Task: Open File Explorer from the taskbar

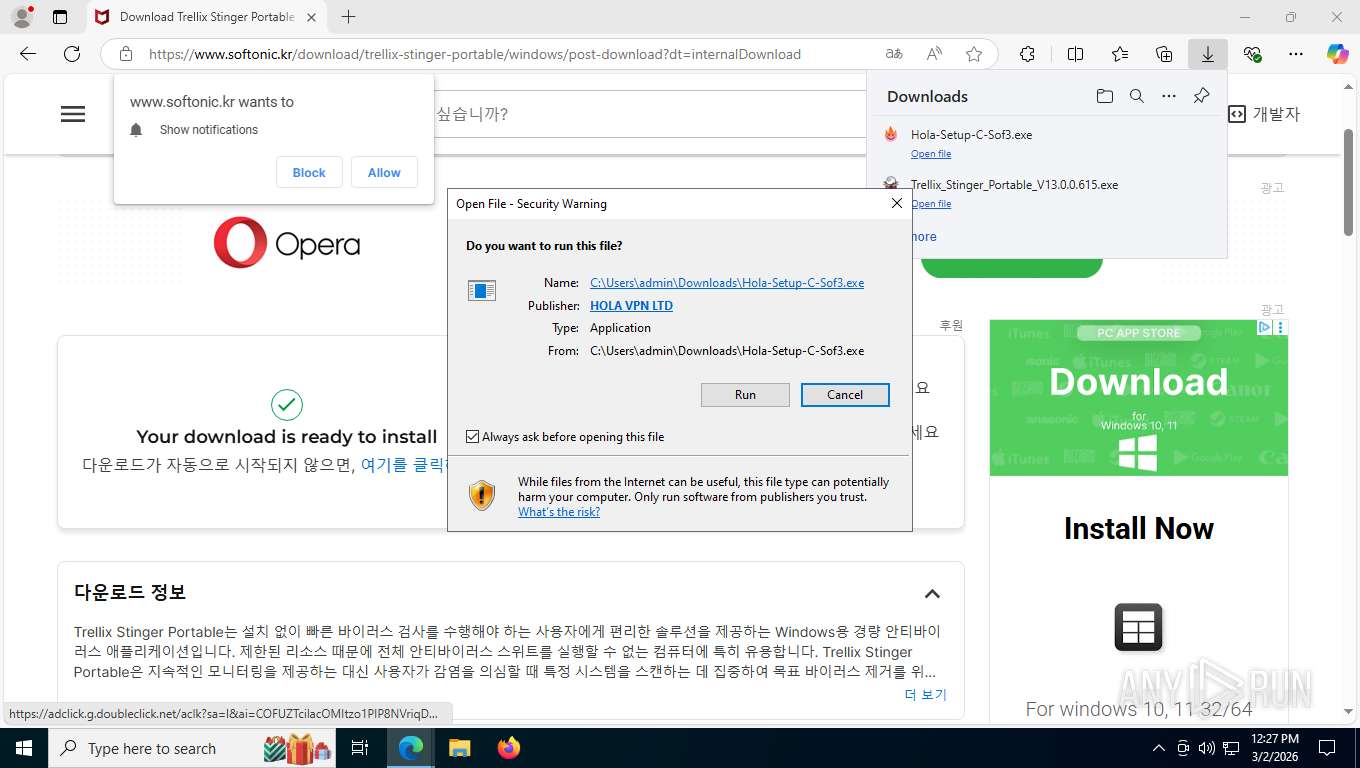Action: pyautogui.click(x=459, y=748)
